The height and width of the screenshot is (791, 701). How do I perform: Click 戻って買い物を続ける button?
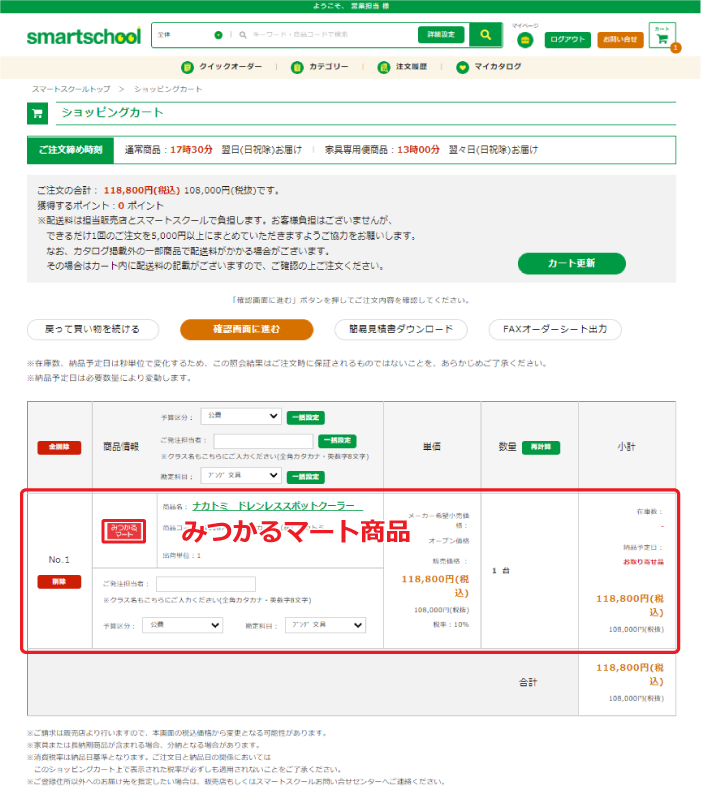93,329
